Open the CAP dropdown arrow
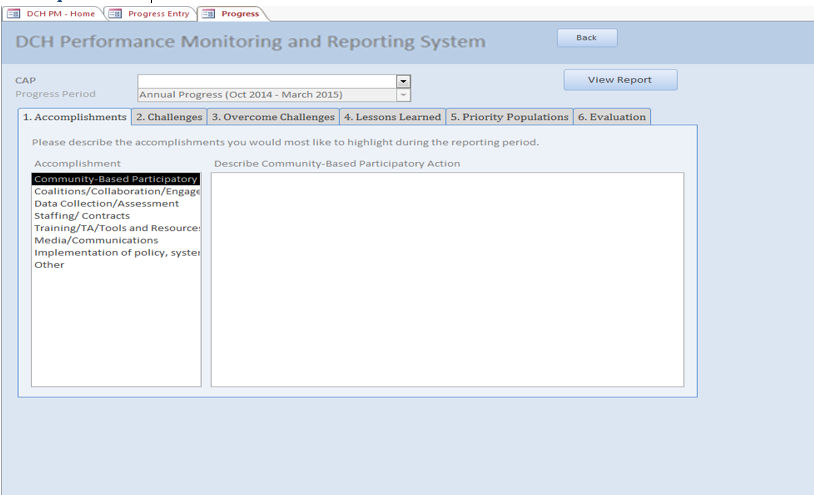 (x=403, y=81)
